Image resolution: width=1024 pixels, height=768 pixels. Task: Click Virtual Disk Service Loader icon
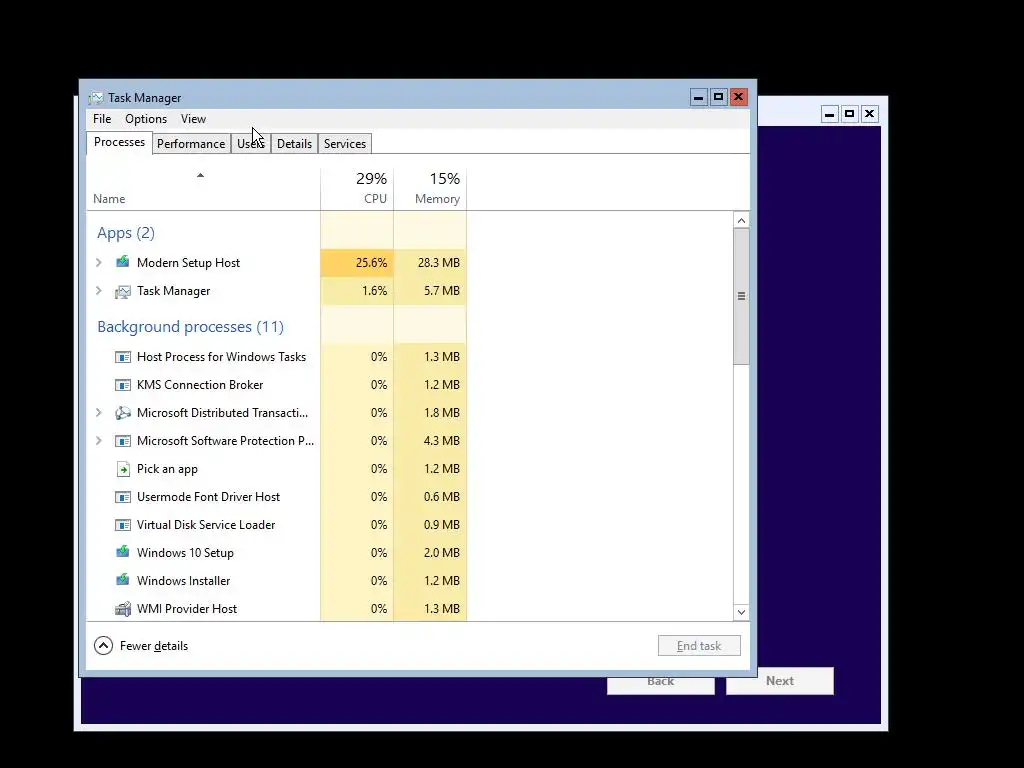[123, 526]
